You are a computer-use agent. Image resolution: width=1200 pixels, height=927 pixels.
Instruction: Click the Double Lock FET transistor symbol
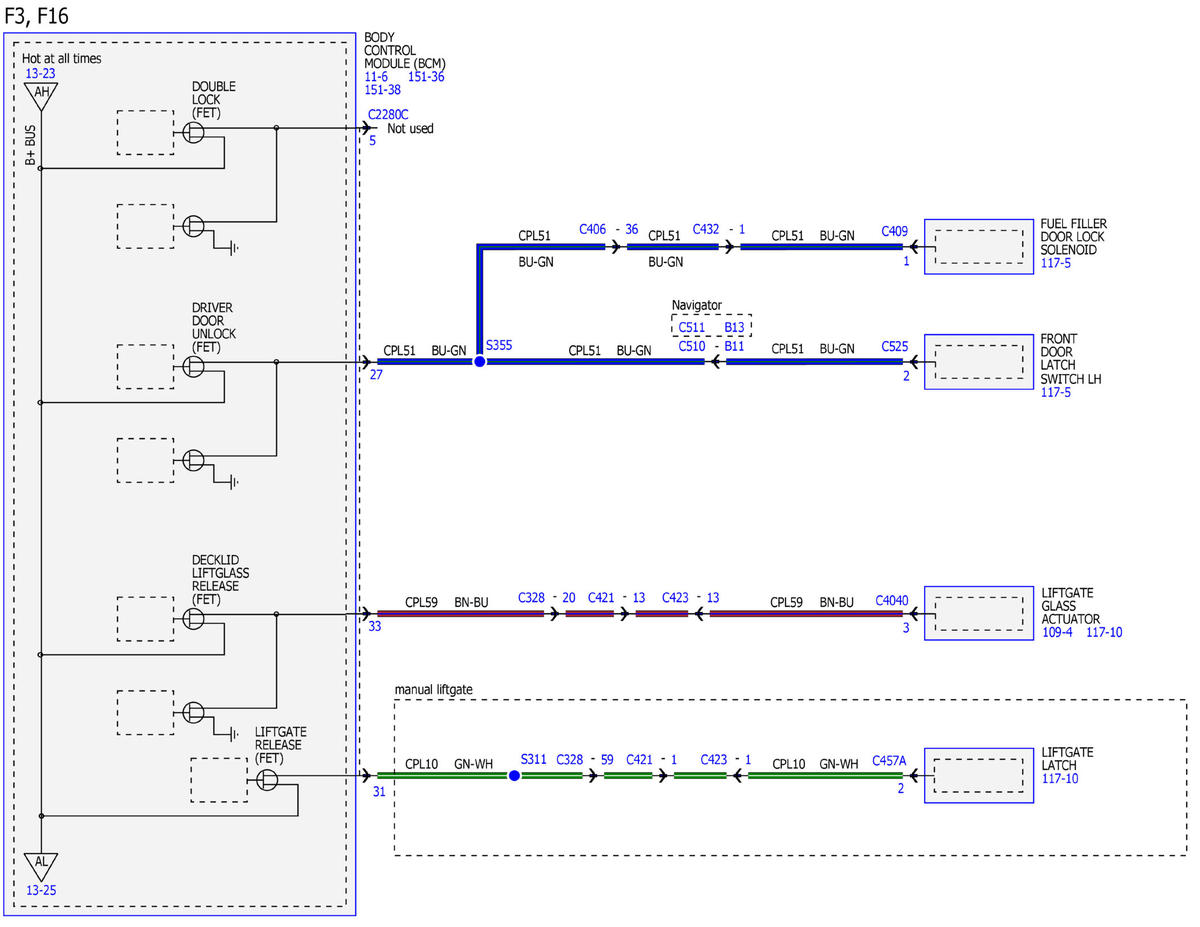point(195,133)
